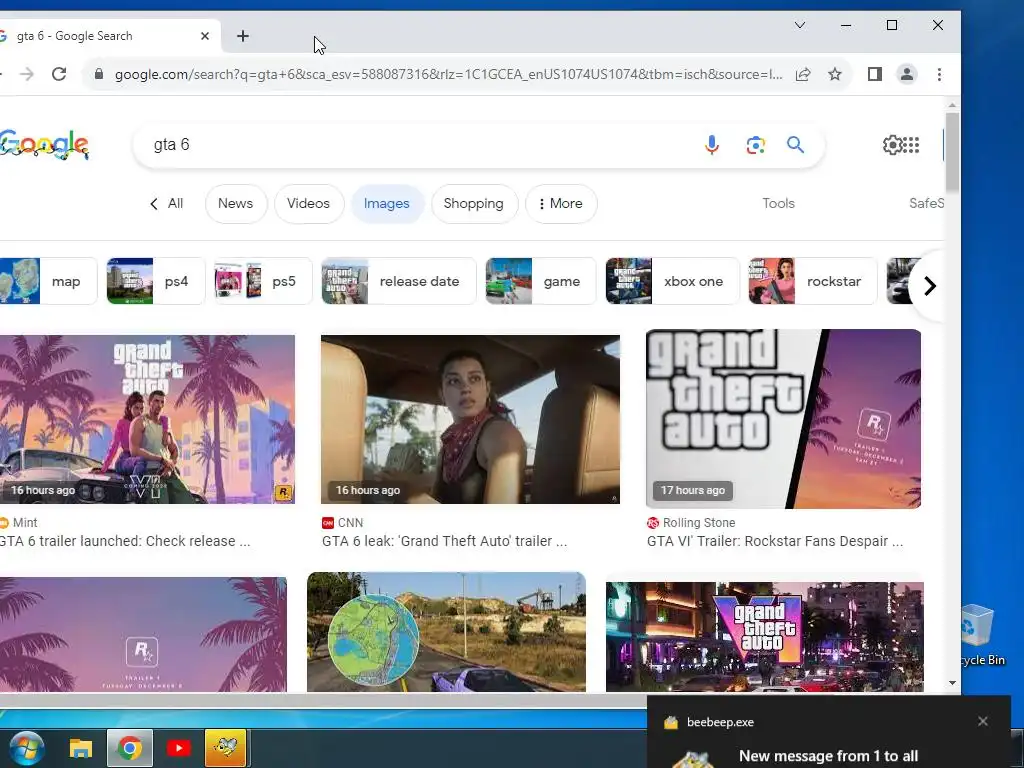View site information via lock icon
Viewport: 1024px width, 768px height.
[99, 74]
